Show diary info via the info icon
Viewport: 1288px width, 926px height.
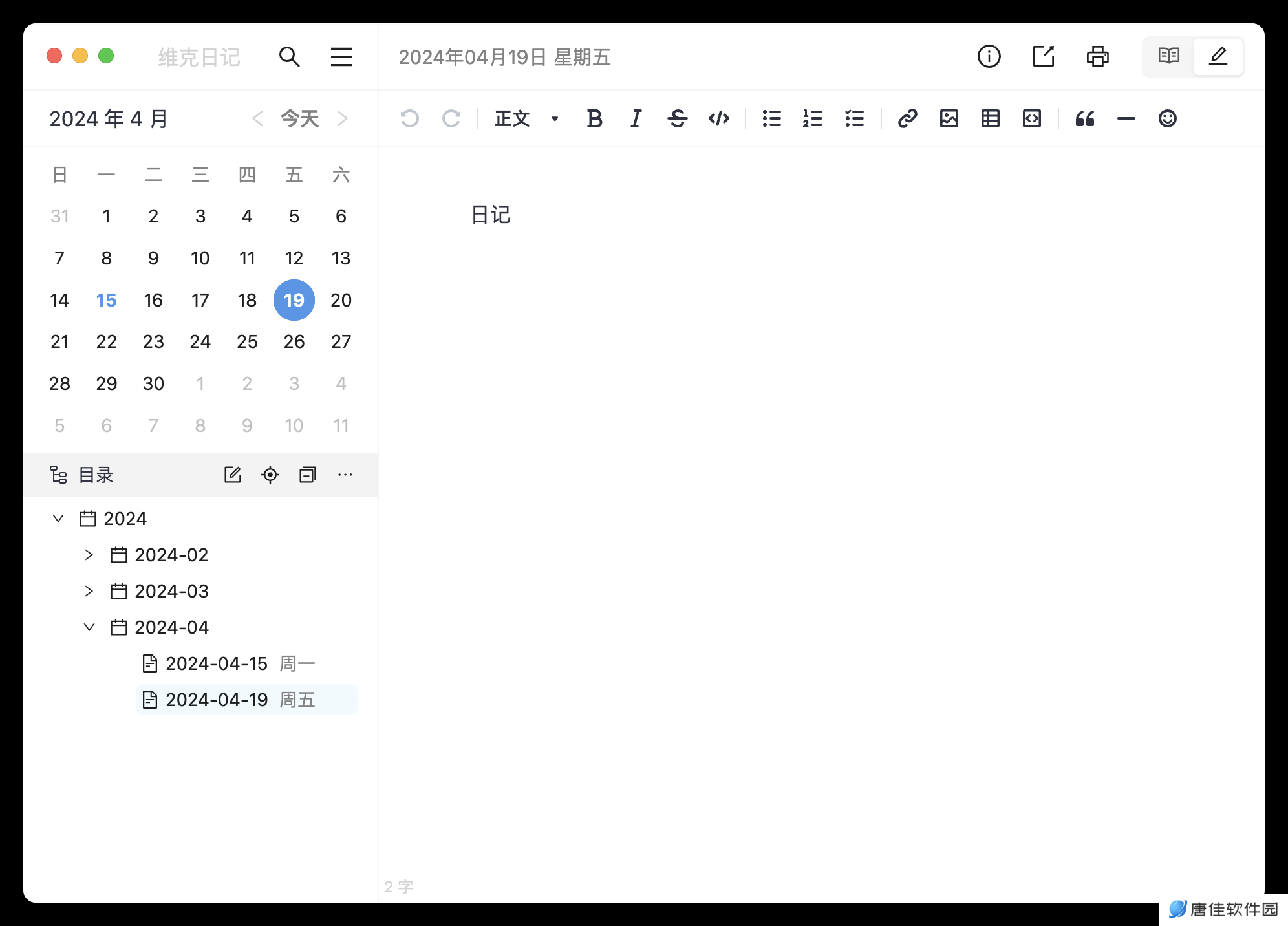click(x=989, y=57)
